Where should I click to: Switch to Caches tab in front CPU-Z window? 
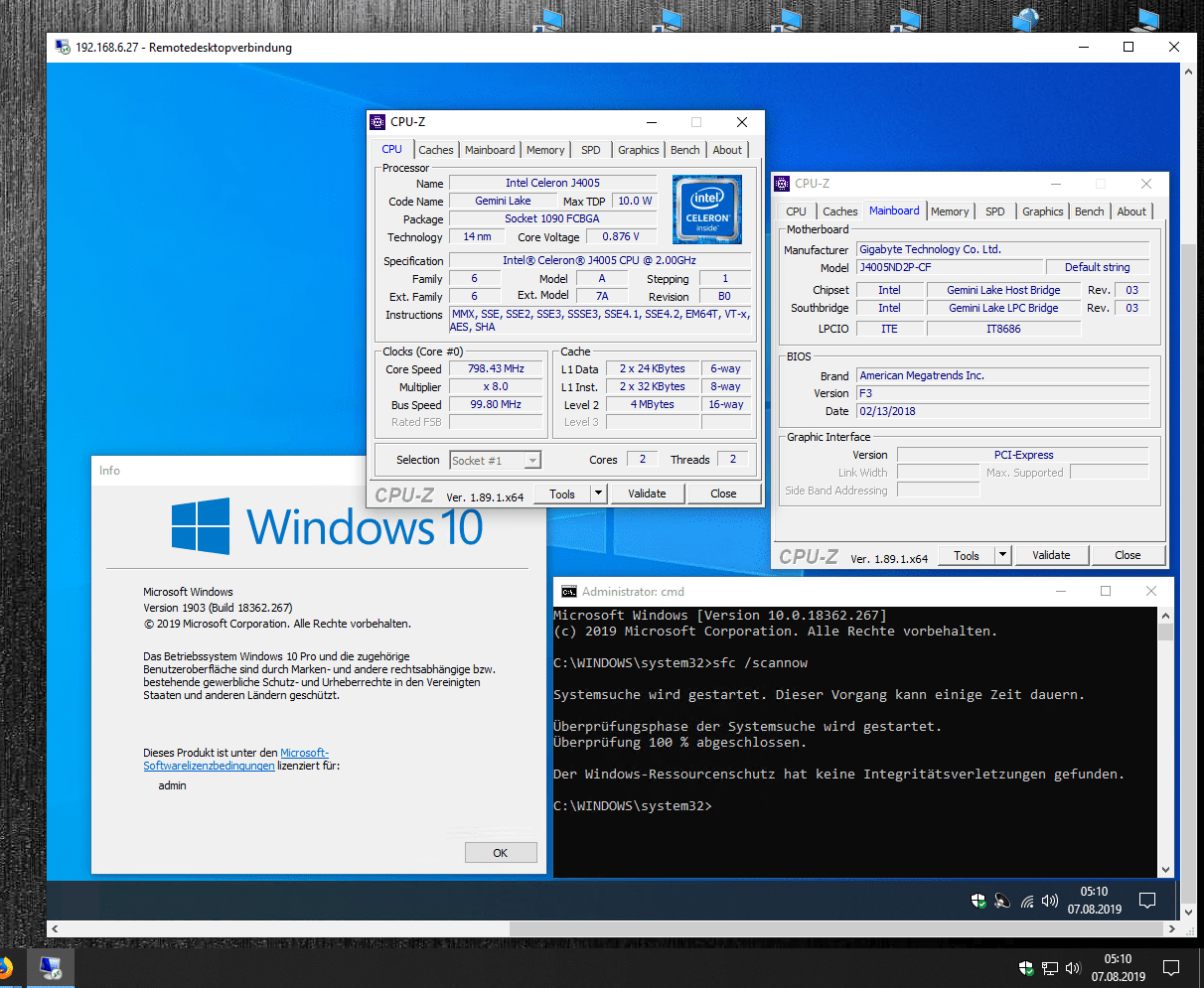pos(435,150)
